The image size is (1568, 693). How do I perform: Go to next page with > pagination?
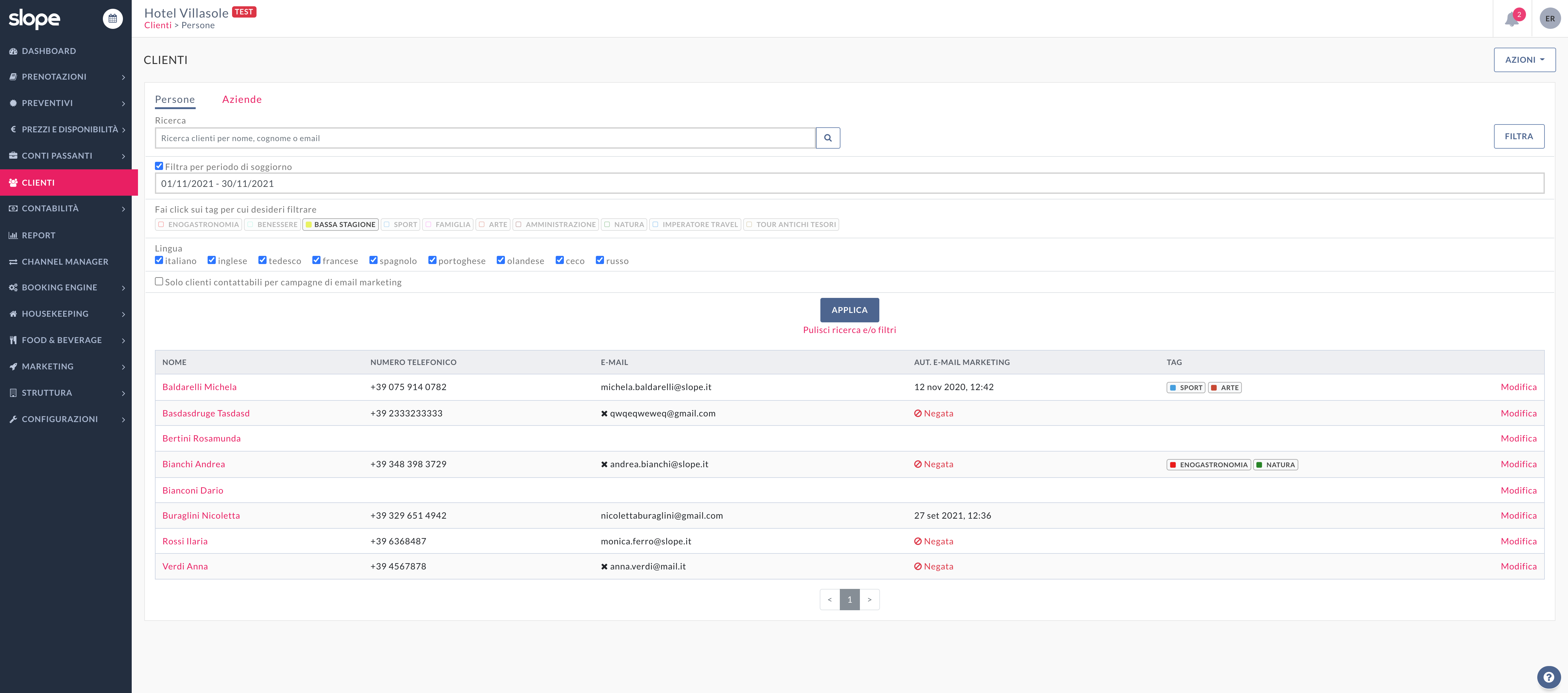point(869,600)
